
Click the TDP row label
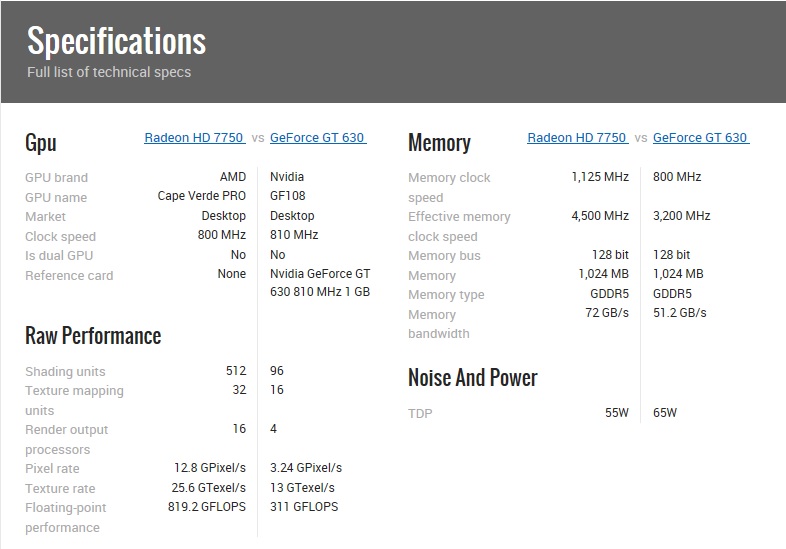pyautogui.click(x=420, y=414)
